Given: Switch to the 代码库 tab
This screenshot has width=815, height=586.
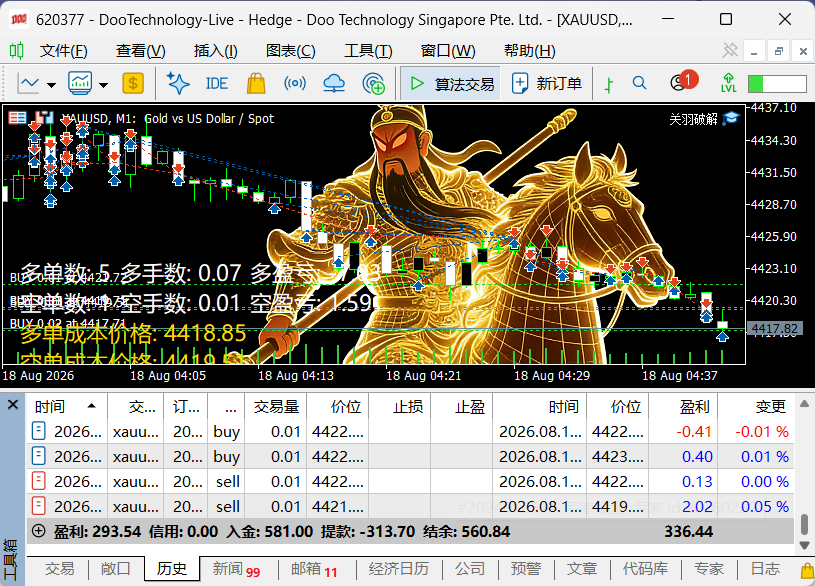Looking at the screenshot, I should (x=646, y=569).
